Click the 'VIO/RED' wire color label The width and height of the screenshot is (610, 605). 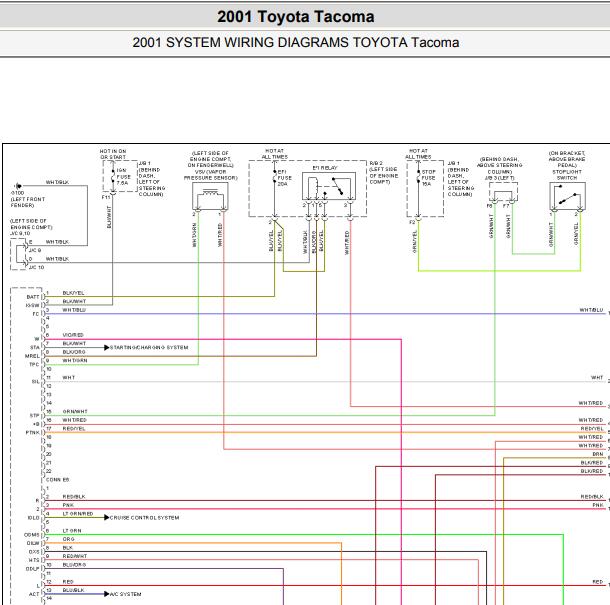coord(73,335)
